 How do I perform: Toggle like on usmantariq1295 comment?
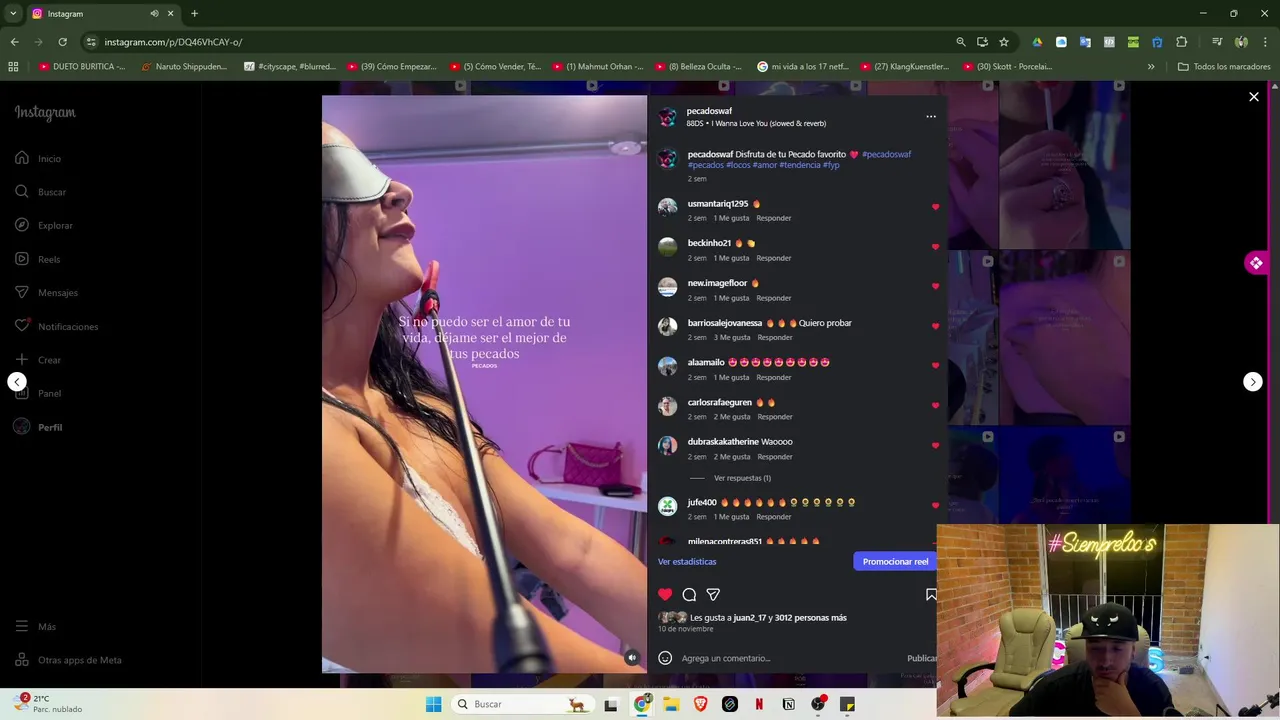[x=935, y=207]
